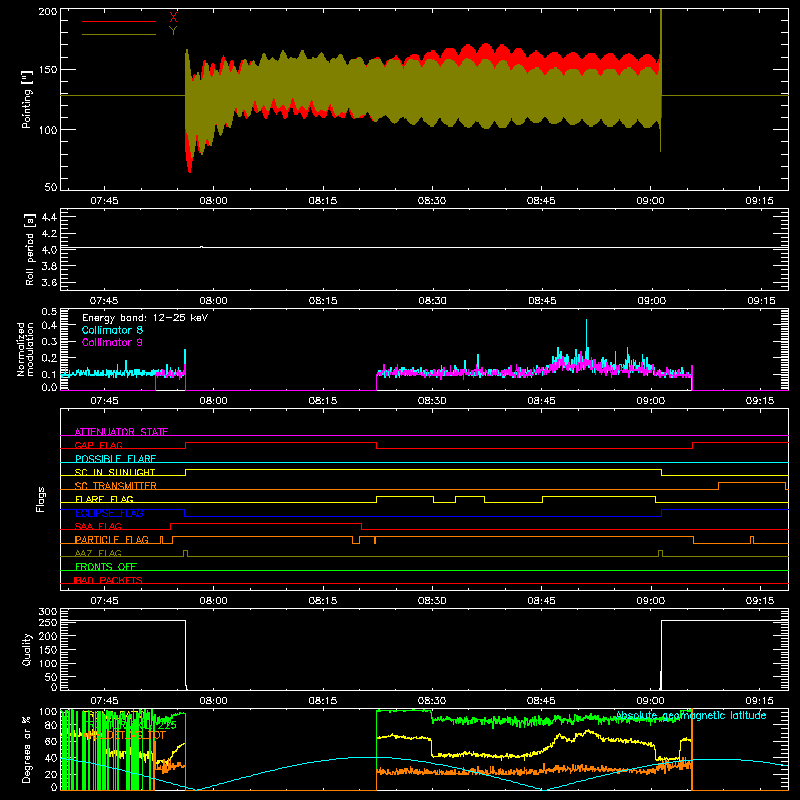This screenshot has width=800, height=800.
Task: Click the red X legend line
Action: (x=118, y=21)
